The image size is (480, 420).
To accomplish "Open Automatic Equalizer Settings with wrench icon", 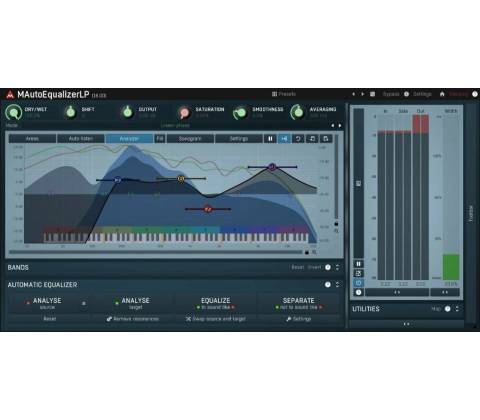I will [298, 319].
